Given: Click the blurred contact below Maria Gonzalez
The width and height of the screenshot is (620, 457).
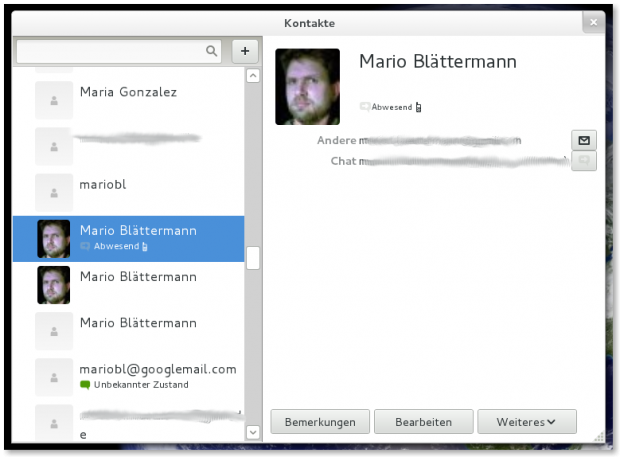Looking at the screenshot, I should (x=129, y=146).
